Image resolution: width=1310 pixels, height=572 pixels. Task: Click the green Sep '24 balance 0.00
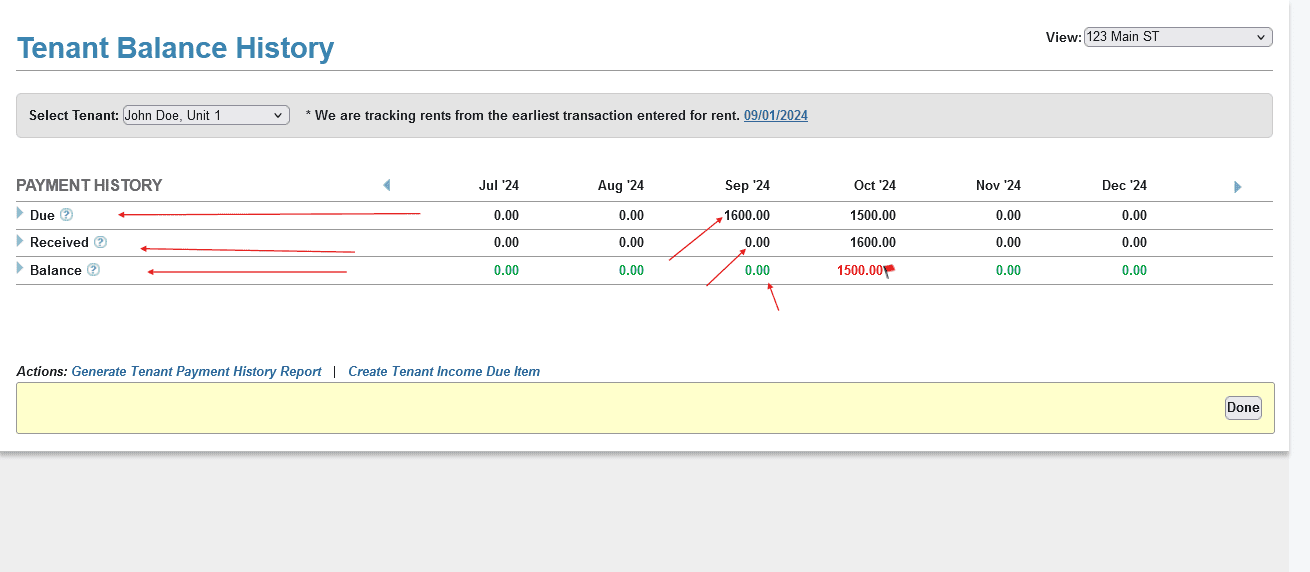tap(757, 270)
